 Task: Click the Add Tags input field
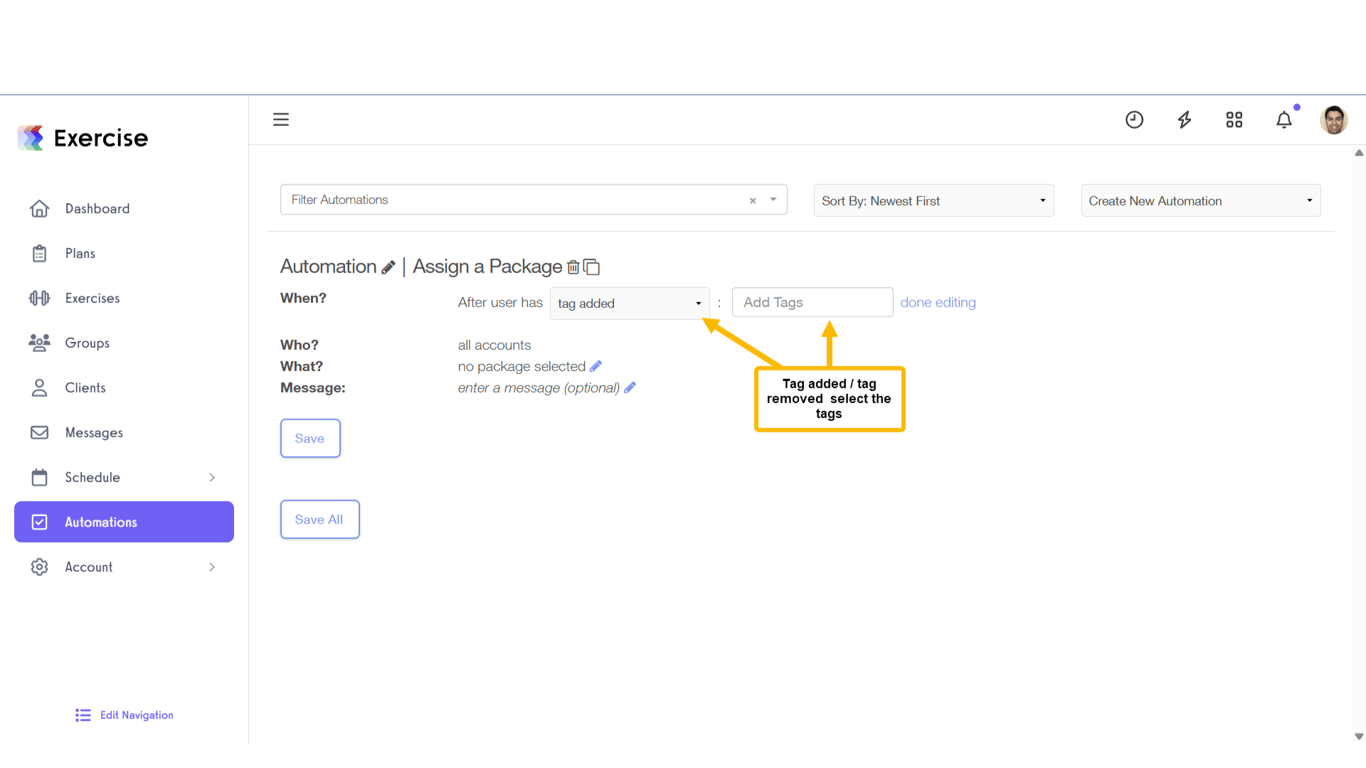812,302
